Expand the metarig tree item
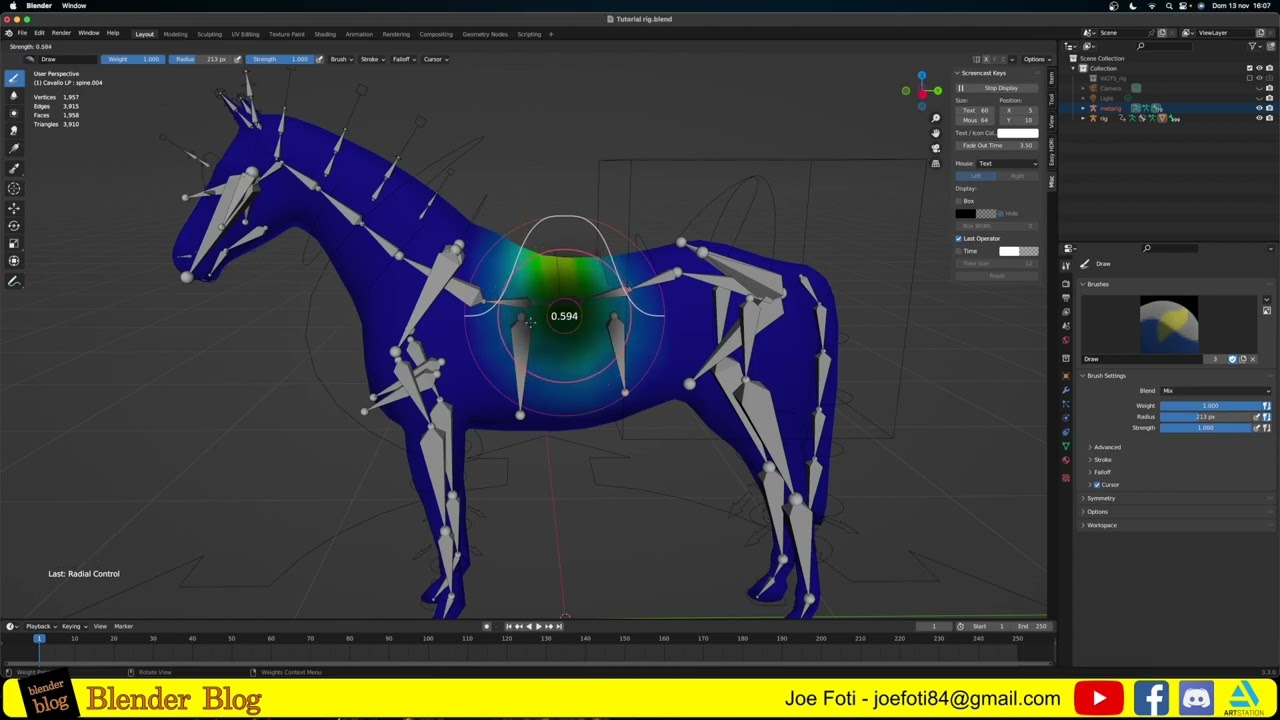 tap(1084, 108)
